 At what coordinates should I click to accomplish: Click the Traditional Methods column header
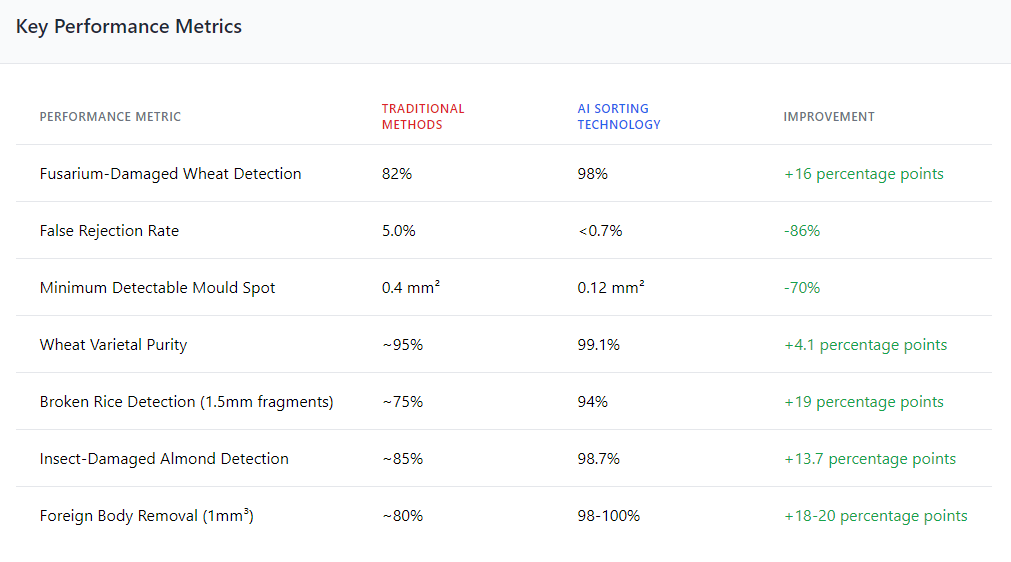[x=423, y=117]
